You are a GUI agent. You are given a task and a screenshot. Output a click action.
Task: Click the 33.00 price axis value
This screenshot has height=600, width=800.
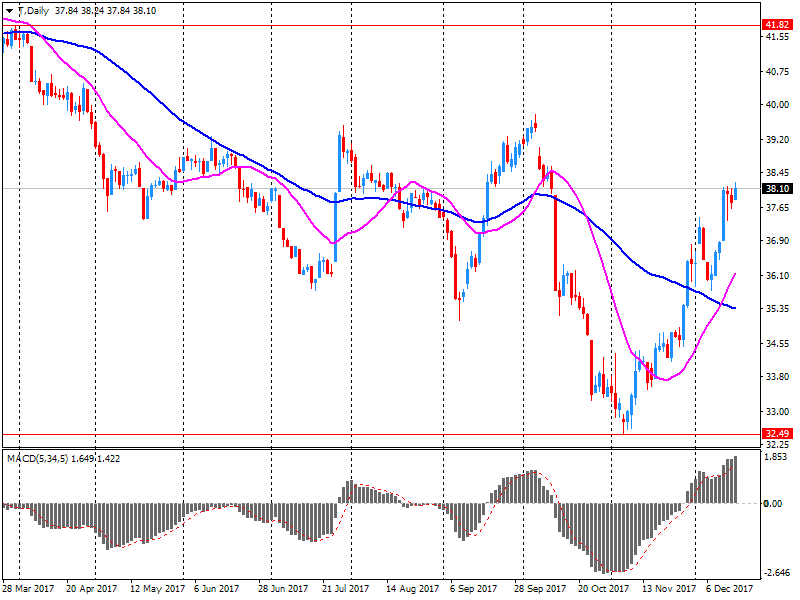[x=777, y=411]
